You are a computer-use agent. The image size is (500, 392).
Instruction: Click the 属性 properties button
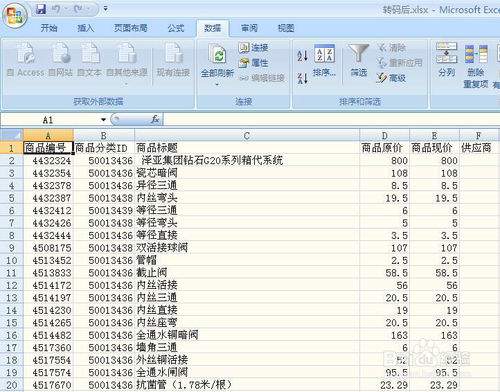click(x=253, y=63)
